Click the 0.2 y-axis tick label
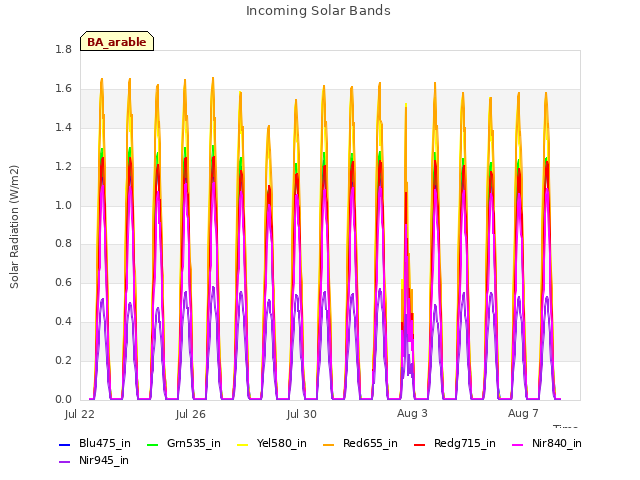The width and height of the screenshot is (640, 480). point(63,360)
